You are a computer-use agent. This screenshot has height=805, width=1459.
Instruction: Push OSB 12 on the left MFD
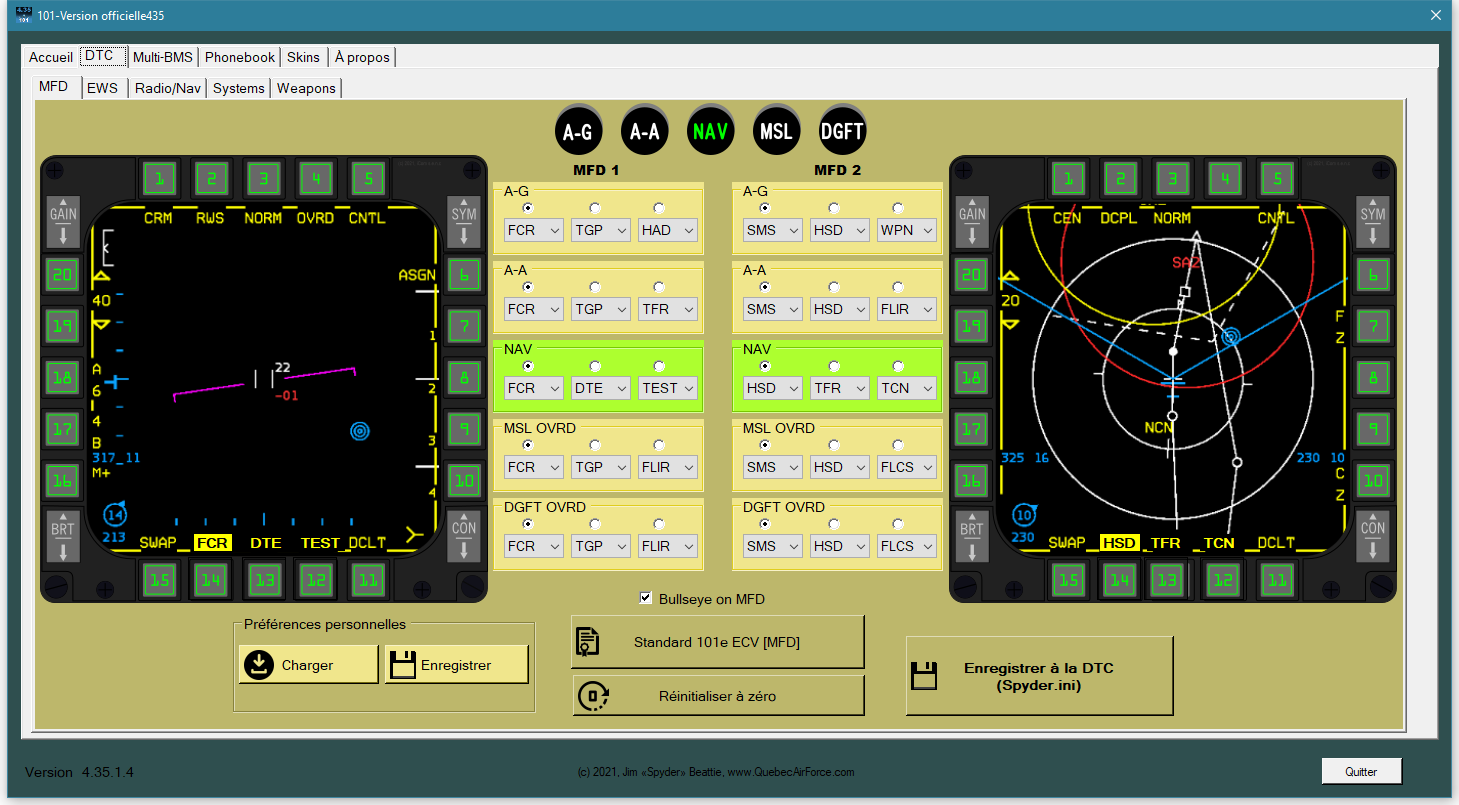(316, 579)
